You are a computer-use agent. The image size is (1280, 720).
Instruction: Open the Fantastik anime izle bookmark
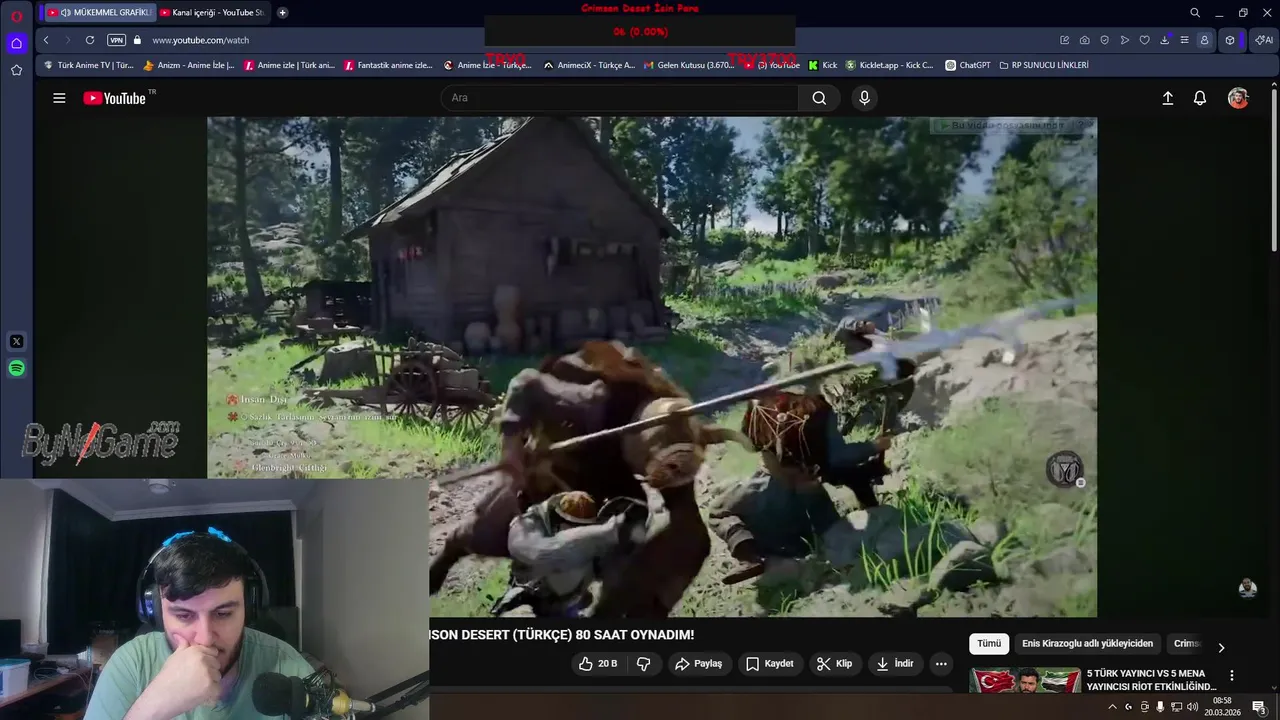click(388, 65)
